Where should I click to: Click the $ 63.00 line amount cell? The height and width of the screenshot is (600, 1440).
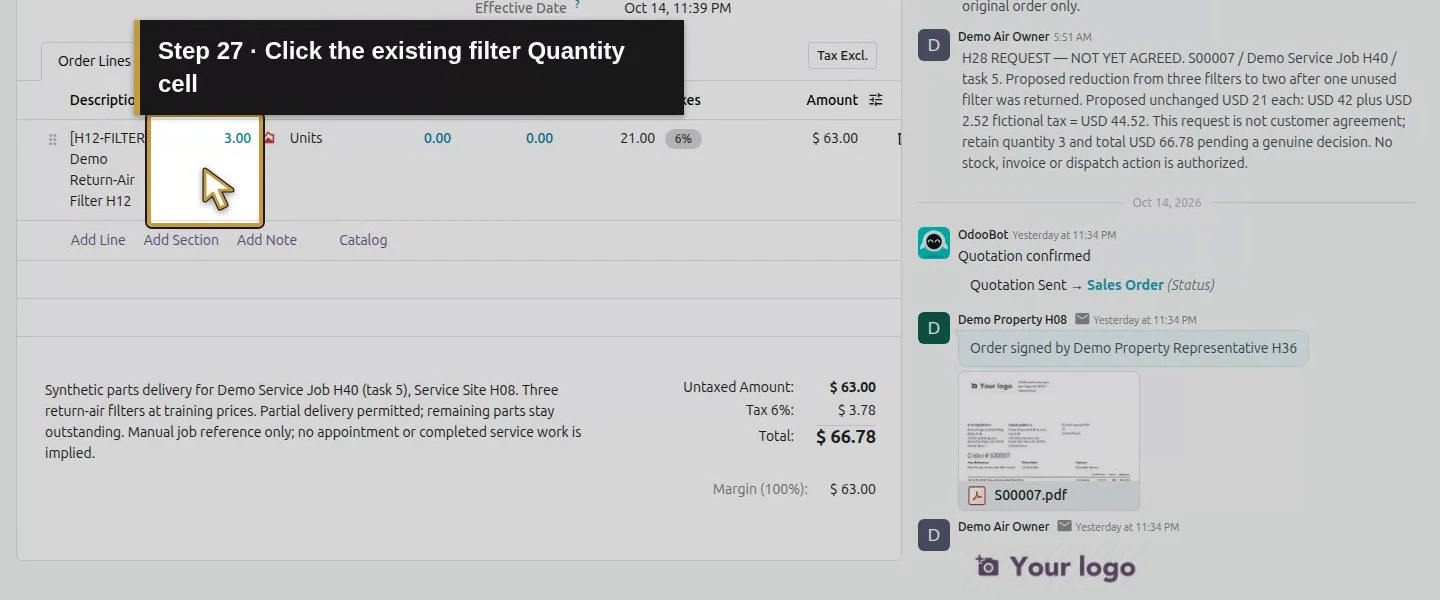pyautogui.click(x=835, y=138)
